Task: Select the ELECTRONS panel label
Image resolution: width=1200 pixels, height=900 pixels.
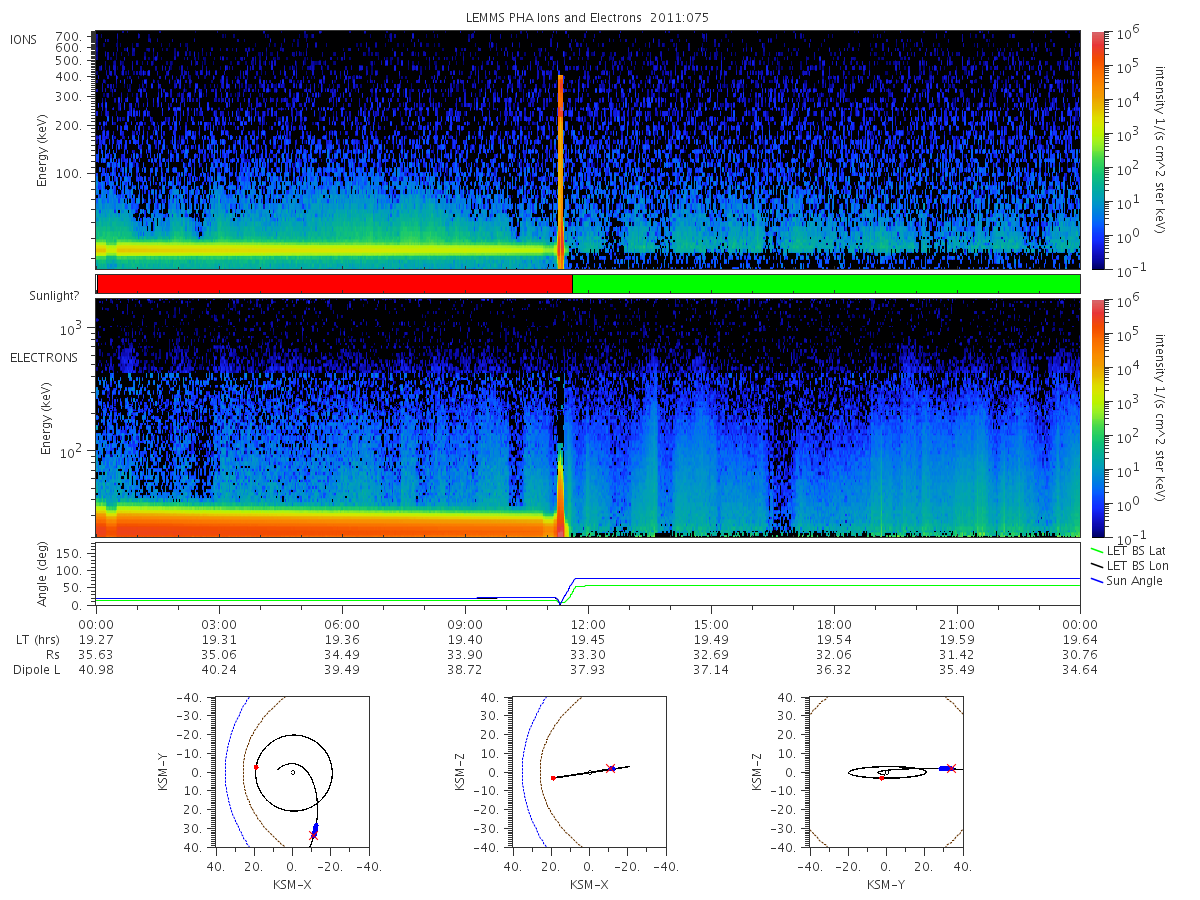Action: (x=43, y=358)
